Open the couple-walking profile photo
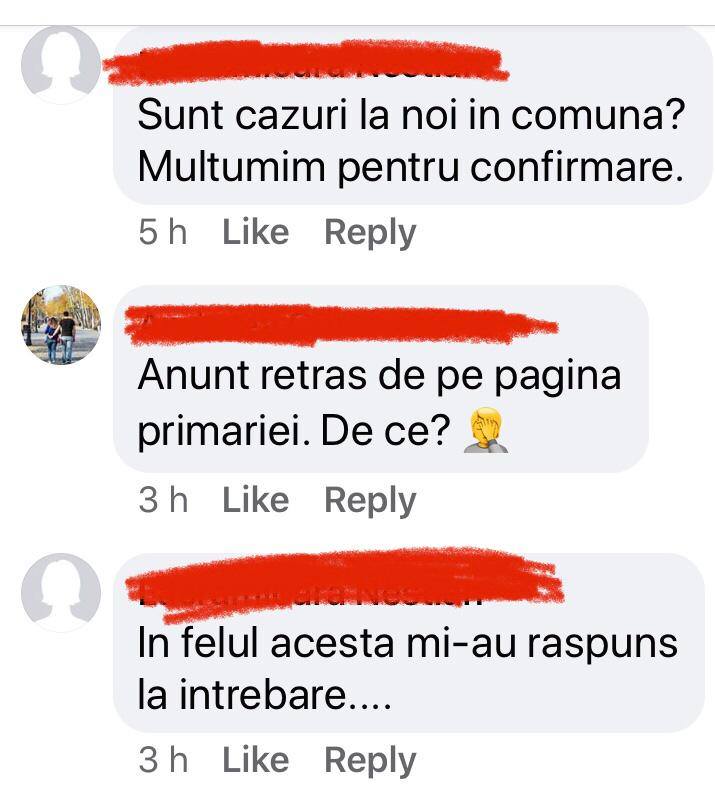 [x=61, y=324]
